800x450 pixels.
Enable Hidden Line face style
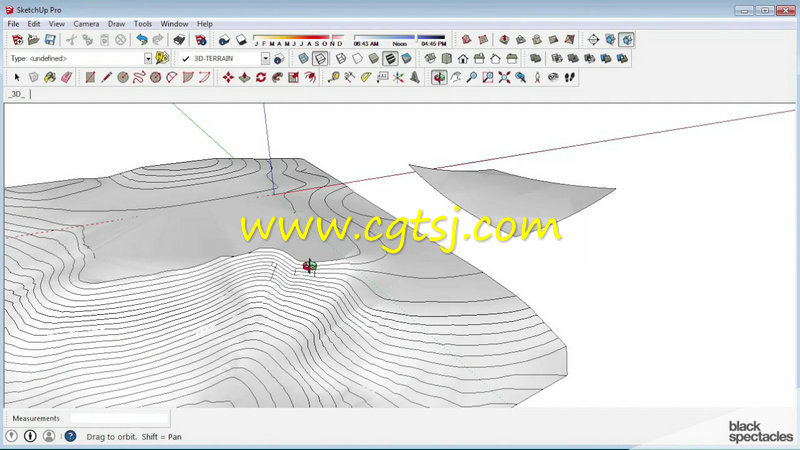pyautogui.click(x=357, y=58)
